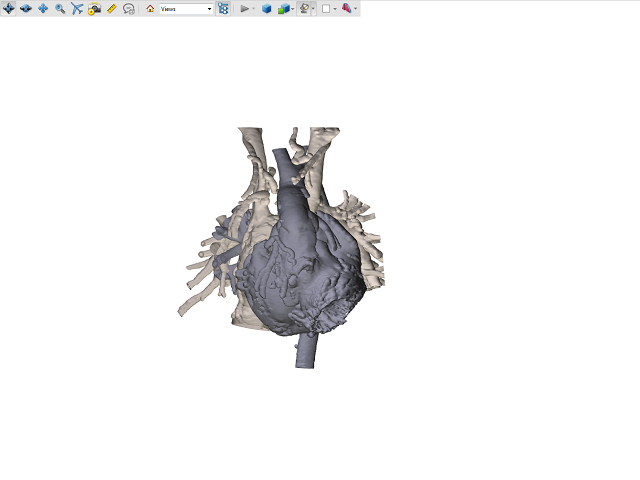Click the extra lighting lamp icon
This screenshot has width=640, height=480.
click(x=304, y=9)
